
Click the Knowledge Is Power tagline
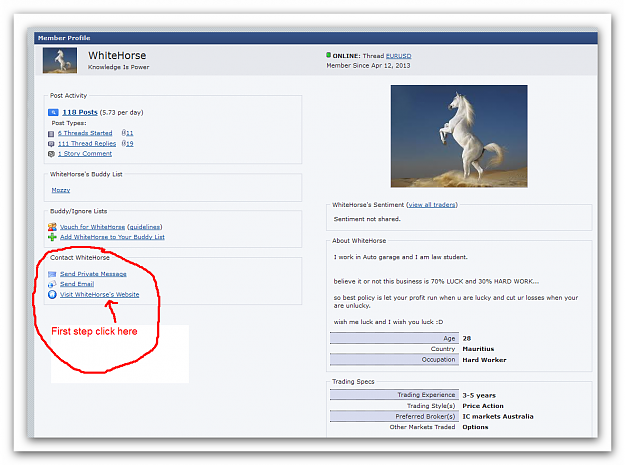click(118, 67)
